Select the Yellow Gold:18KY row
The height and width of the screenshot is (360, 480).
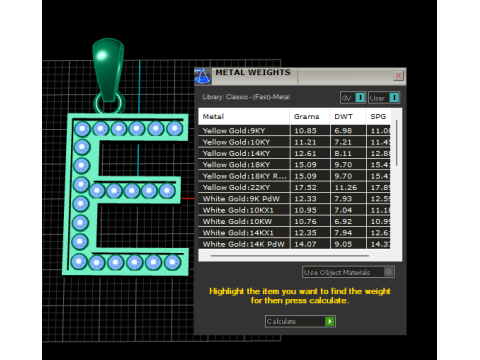pyautogui.click(x=294, y=165)
